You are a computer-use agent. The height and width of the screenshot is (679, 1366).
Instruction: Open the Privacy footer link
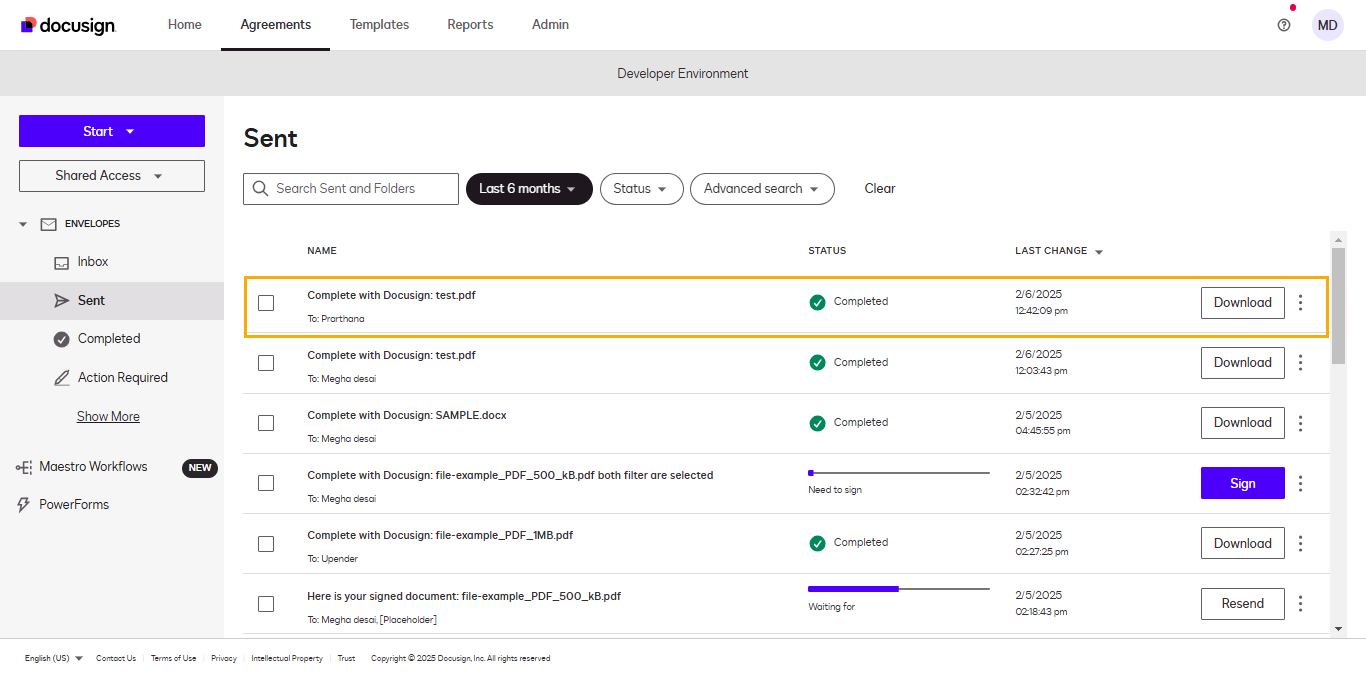[x=224, y=658]
